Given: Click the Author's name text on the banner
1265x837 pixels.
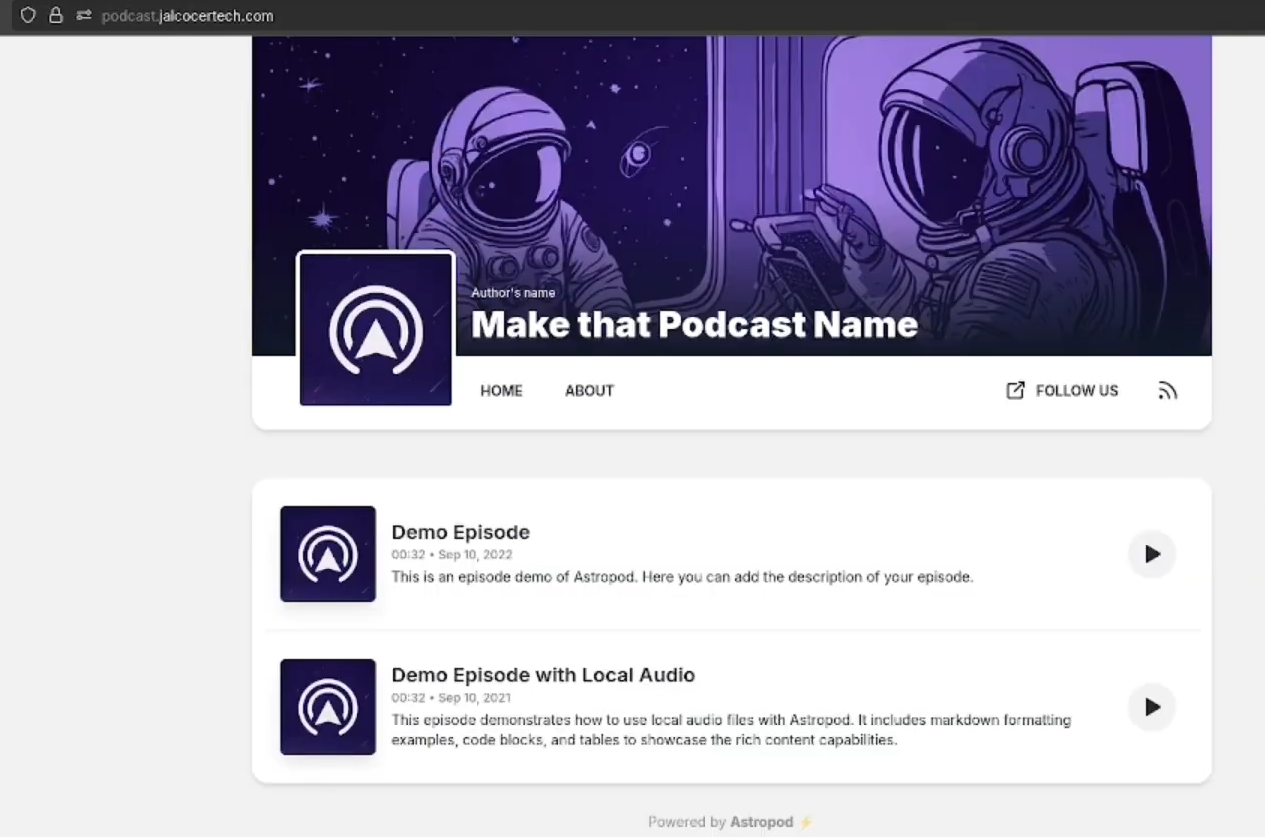Looking at the screenshot, I should (513, 292).
